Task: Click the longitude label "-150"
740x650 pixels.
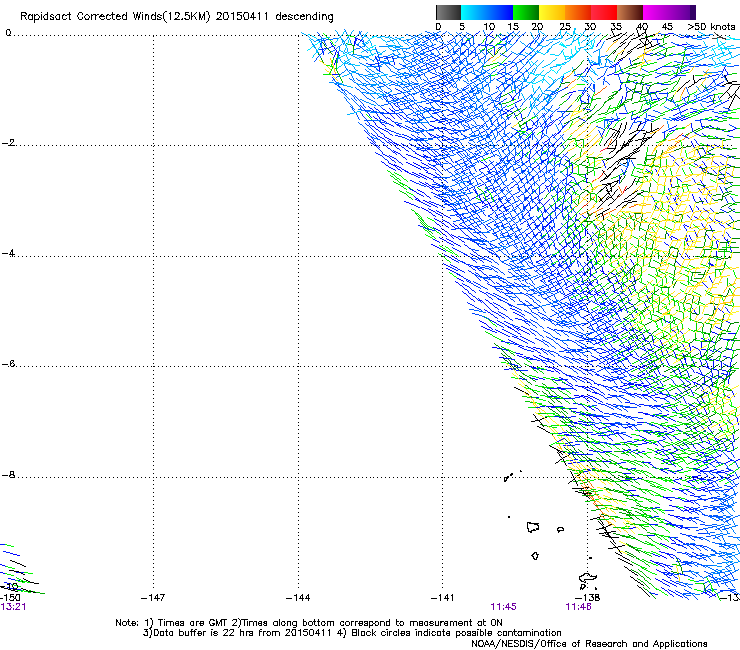Action: coord(10,598)
